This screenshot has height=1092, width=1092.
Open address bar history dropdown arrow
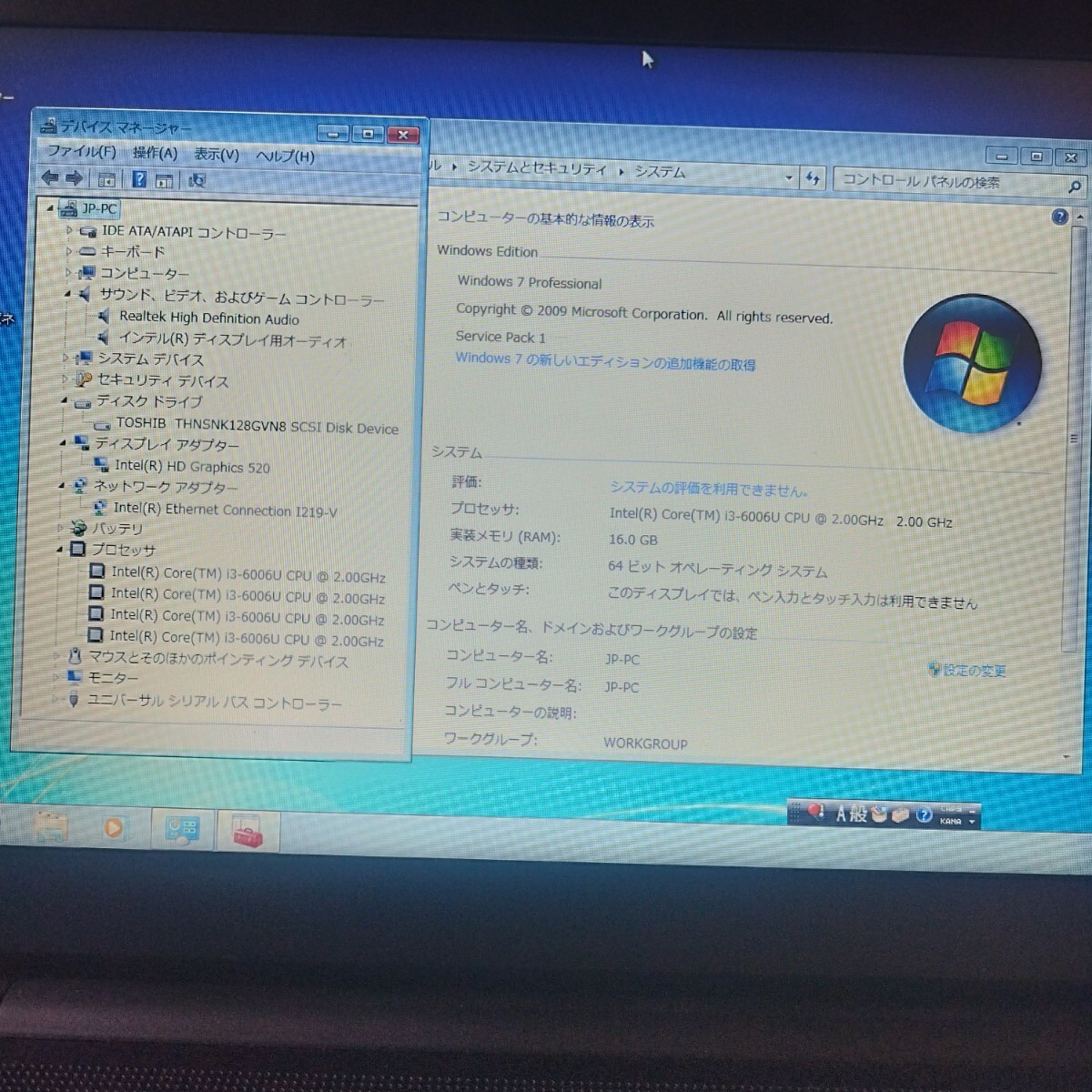tap(788, 178)
